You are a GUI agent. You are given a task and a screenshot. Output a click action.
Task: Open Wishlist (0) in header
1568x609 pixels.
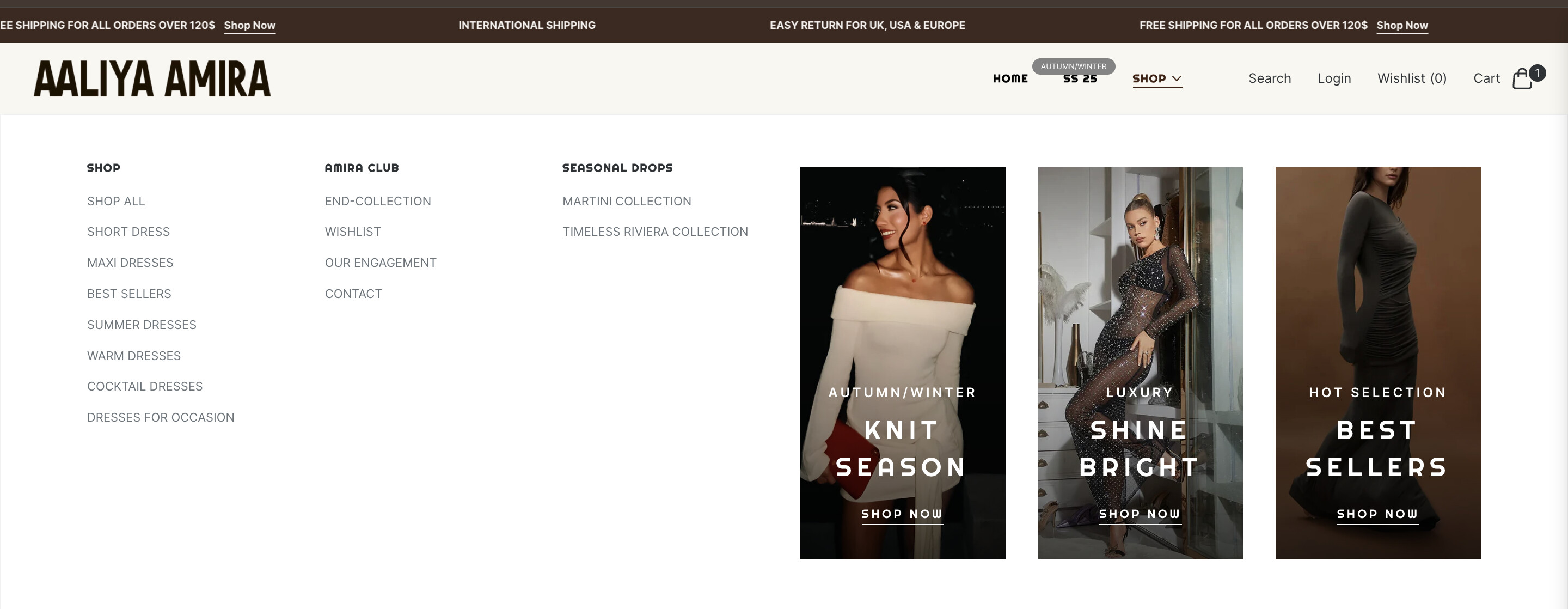click(x=1412, y=78)
